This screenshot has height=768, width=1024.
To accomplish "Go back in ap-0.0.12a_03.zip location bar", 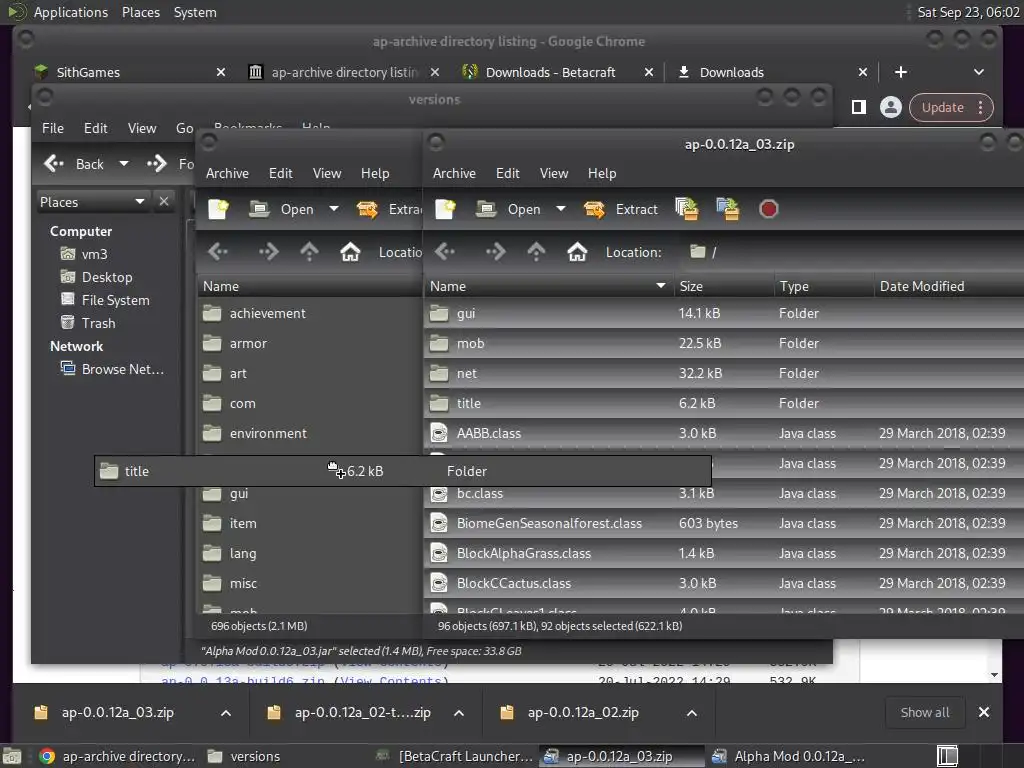I will pos(445,251).
